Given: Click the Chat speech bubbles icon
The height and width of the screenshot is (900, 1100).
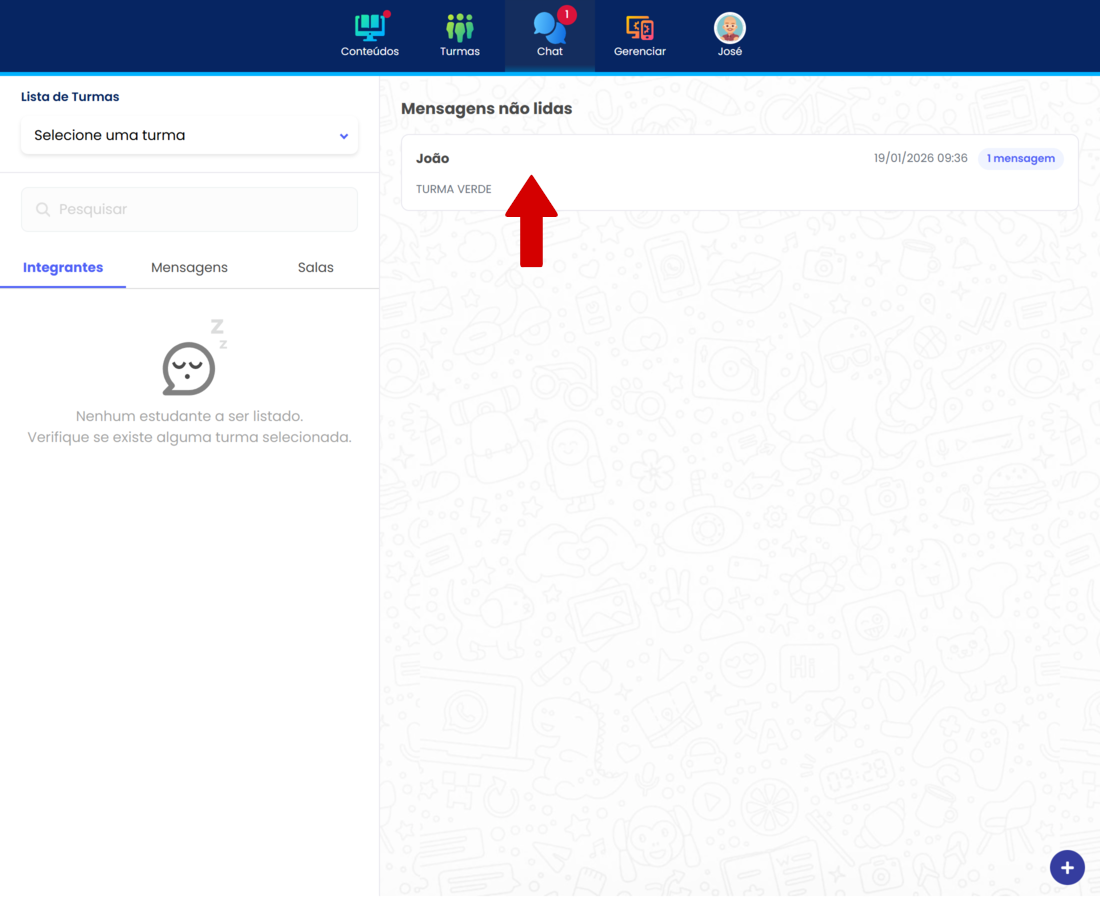Looking at the screenshot, I should tap(548, 29).
